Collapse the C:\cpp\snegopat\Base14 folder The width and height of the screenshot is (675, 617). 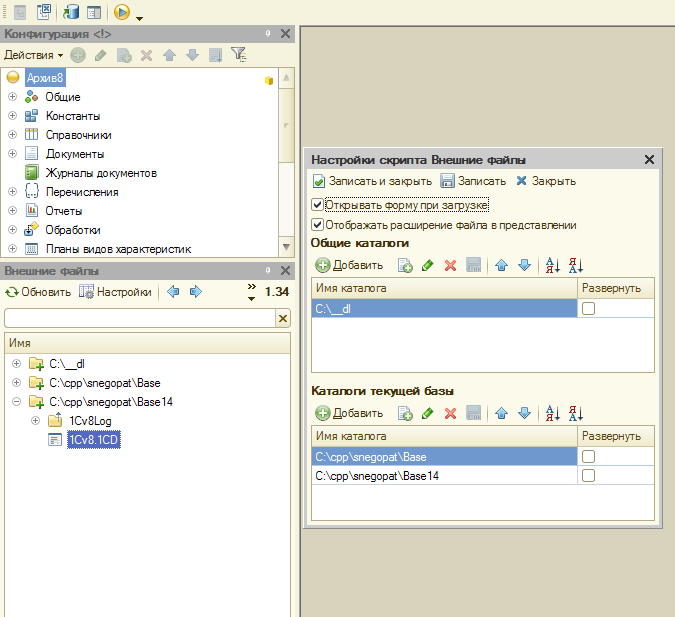click(16, 402)
